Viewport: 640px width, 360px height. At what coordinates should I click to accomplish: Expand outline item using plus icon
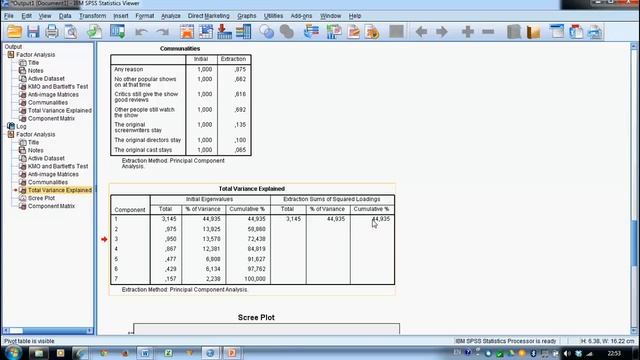[468, 32]
